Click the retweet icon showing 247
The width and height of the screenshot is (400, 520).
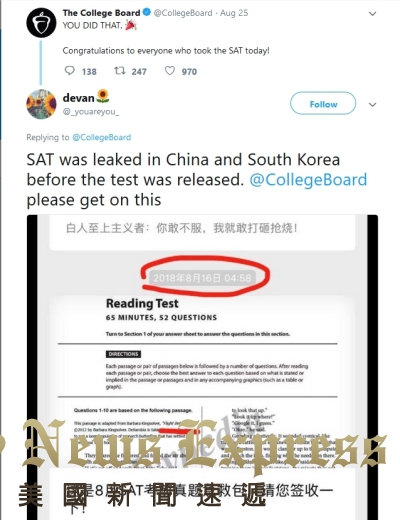(120, 71)
